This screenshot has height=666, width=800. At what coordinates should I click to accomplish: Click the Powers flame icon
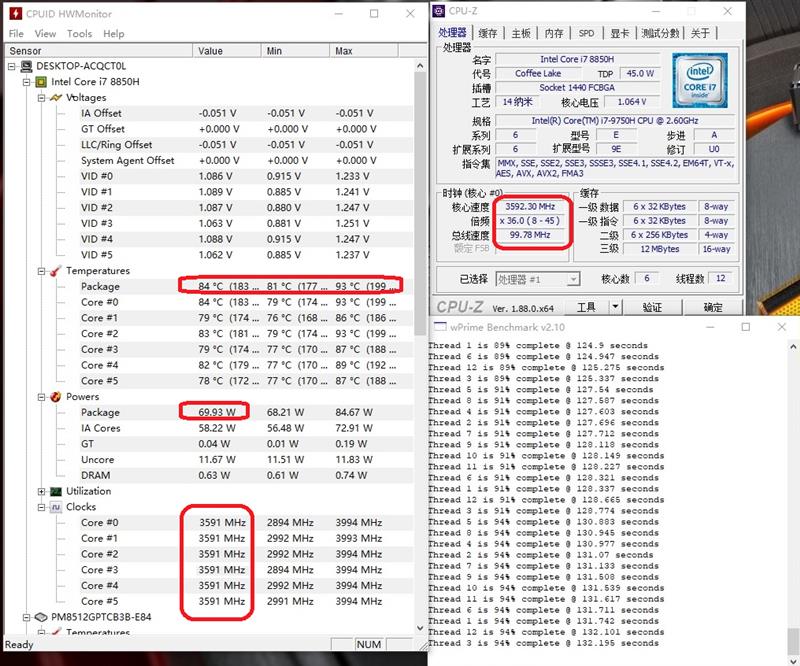click(x=56, y=397)
